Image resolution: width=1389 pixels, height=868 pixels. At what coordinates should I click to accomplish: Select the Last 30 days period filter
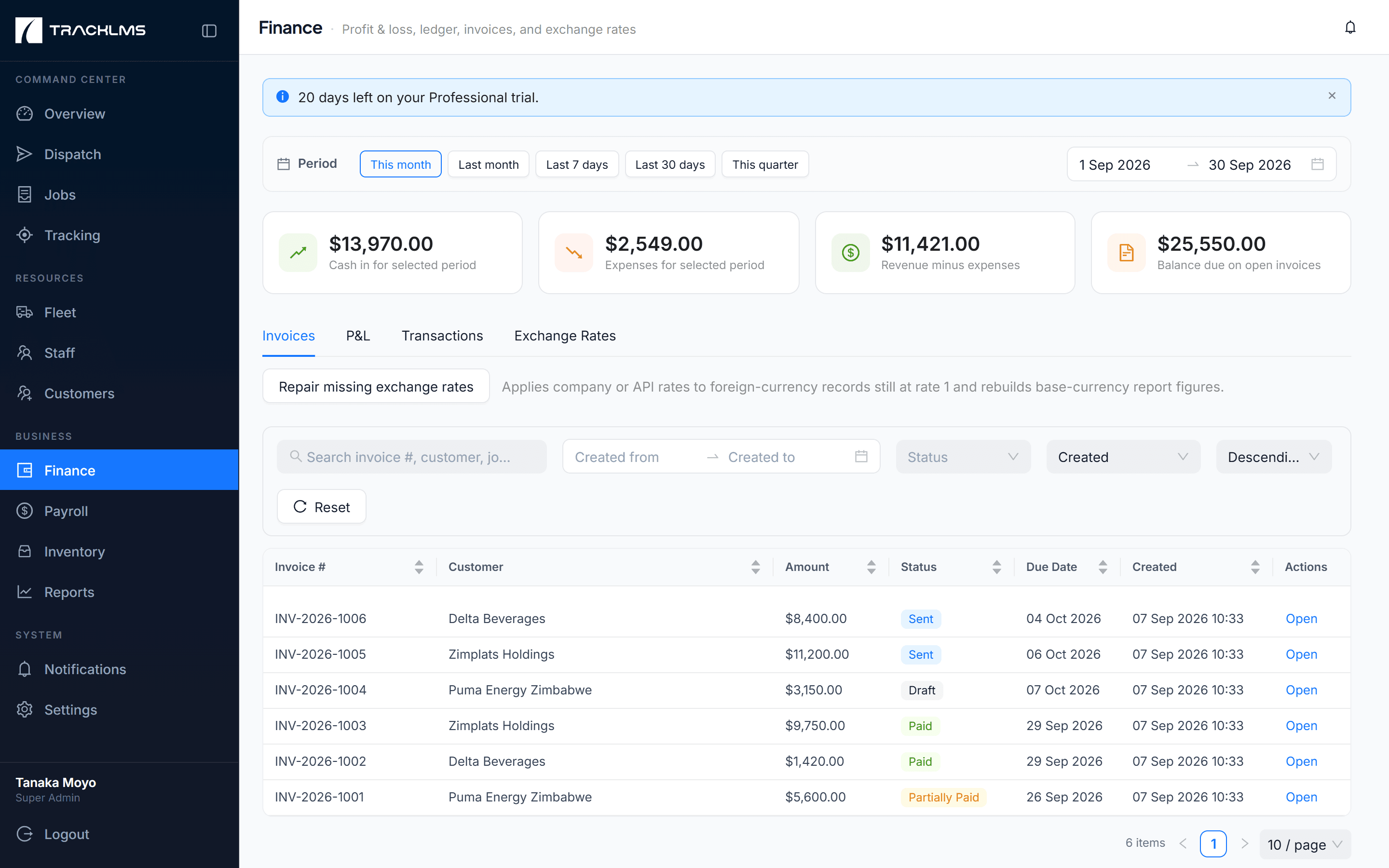click(670, 164)
